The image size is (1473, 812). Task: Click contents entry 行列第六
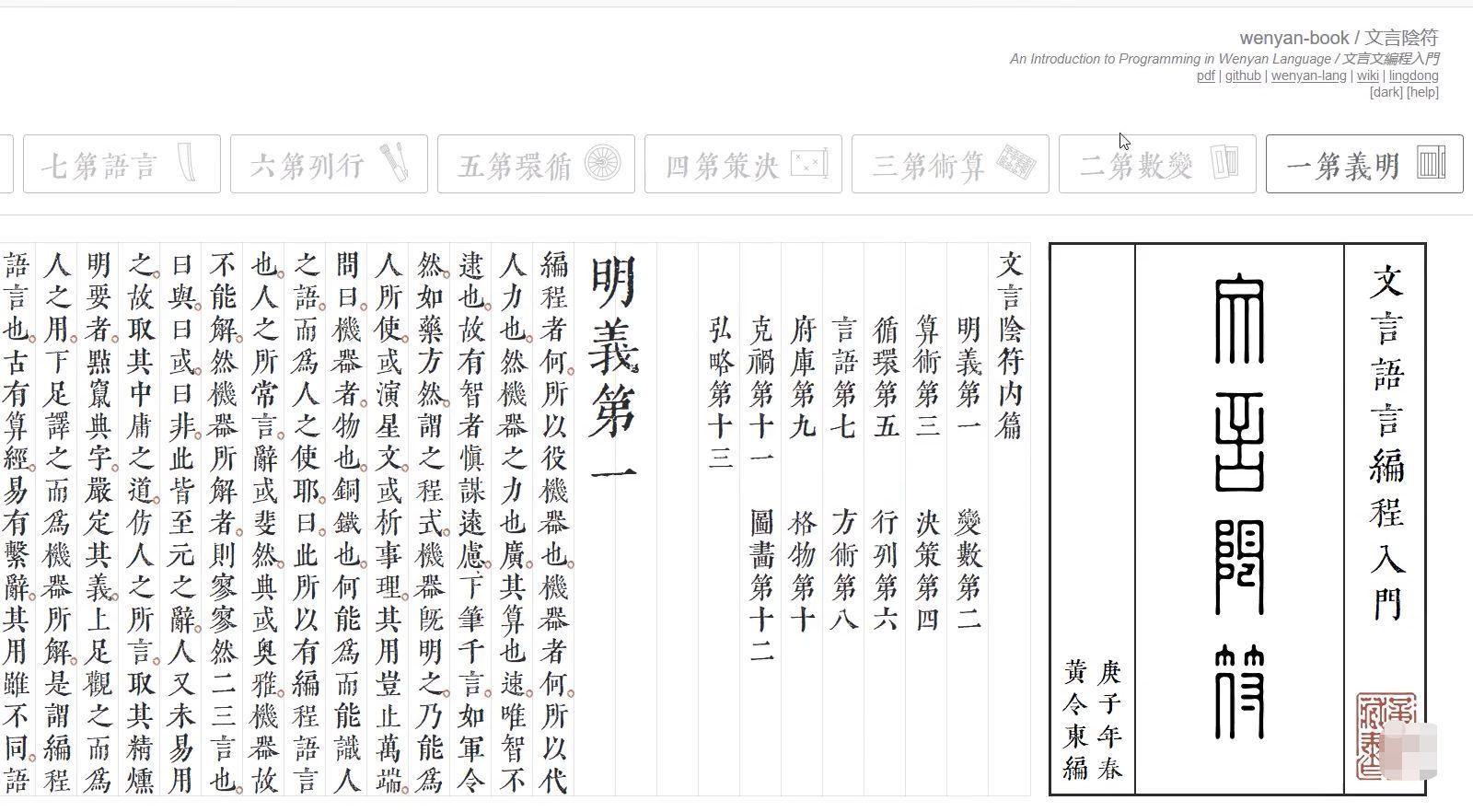pyautogui.click(x=886, y=571)
